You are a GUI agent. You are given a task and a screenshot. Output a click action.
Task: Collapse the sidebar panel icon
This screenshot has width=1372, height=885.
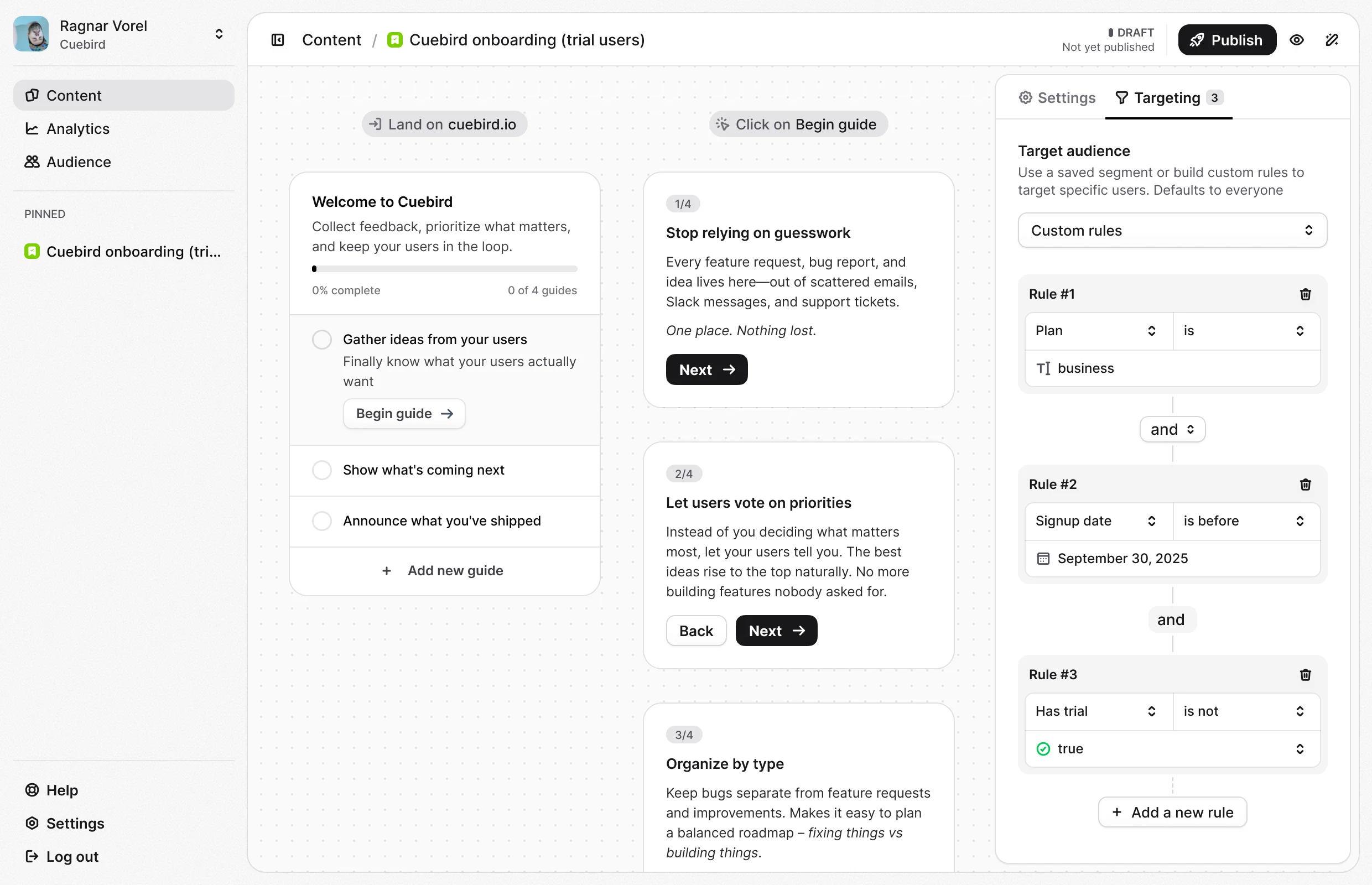(x=278, y=40)
